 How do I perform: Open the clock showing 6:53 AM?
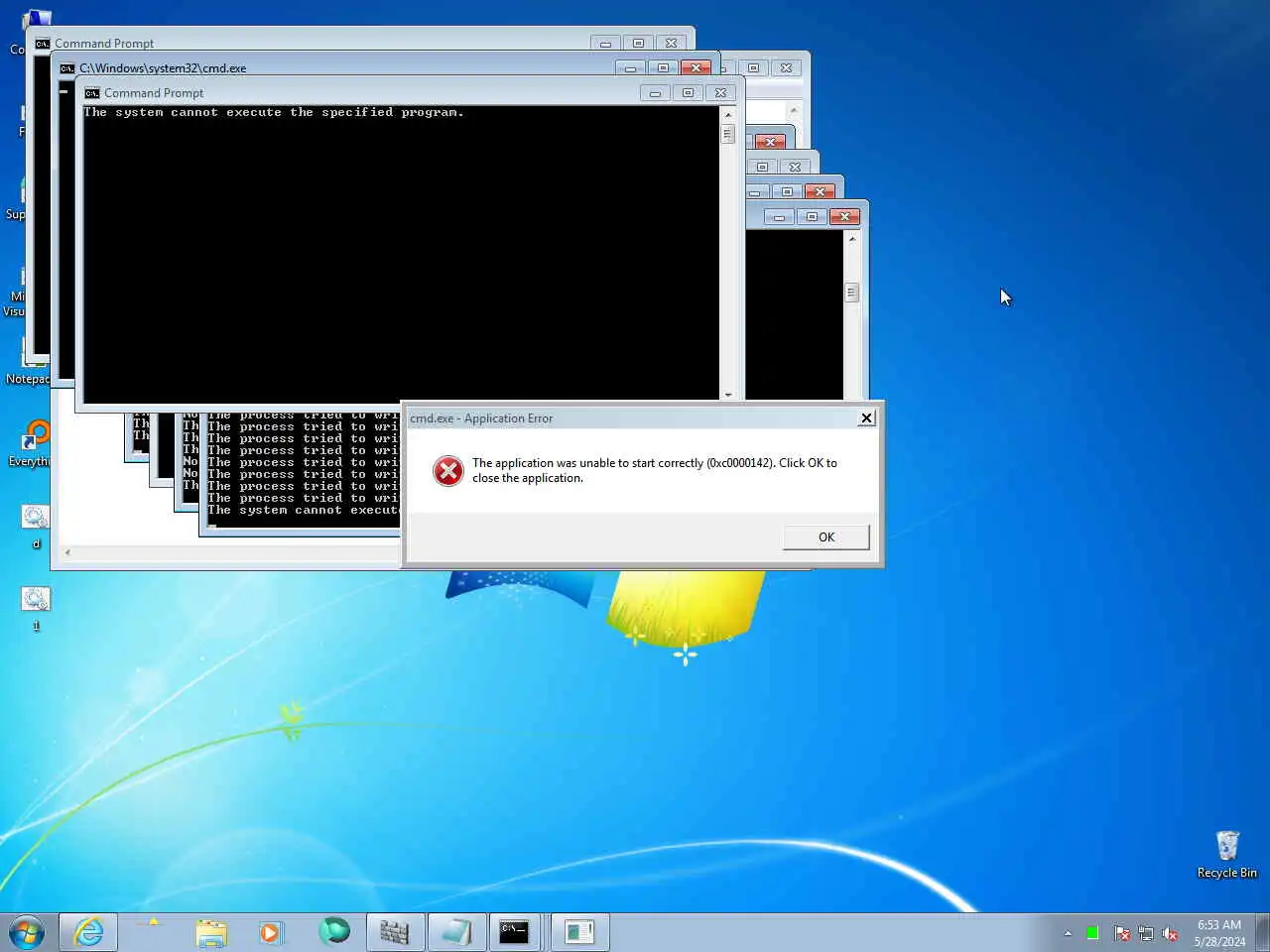click(x=1219, y=933)
